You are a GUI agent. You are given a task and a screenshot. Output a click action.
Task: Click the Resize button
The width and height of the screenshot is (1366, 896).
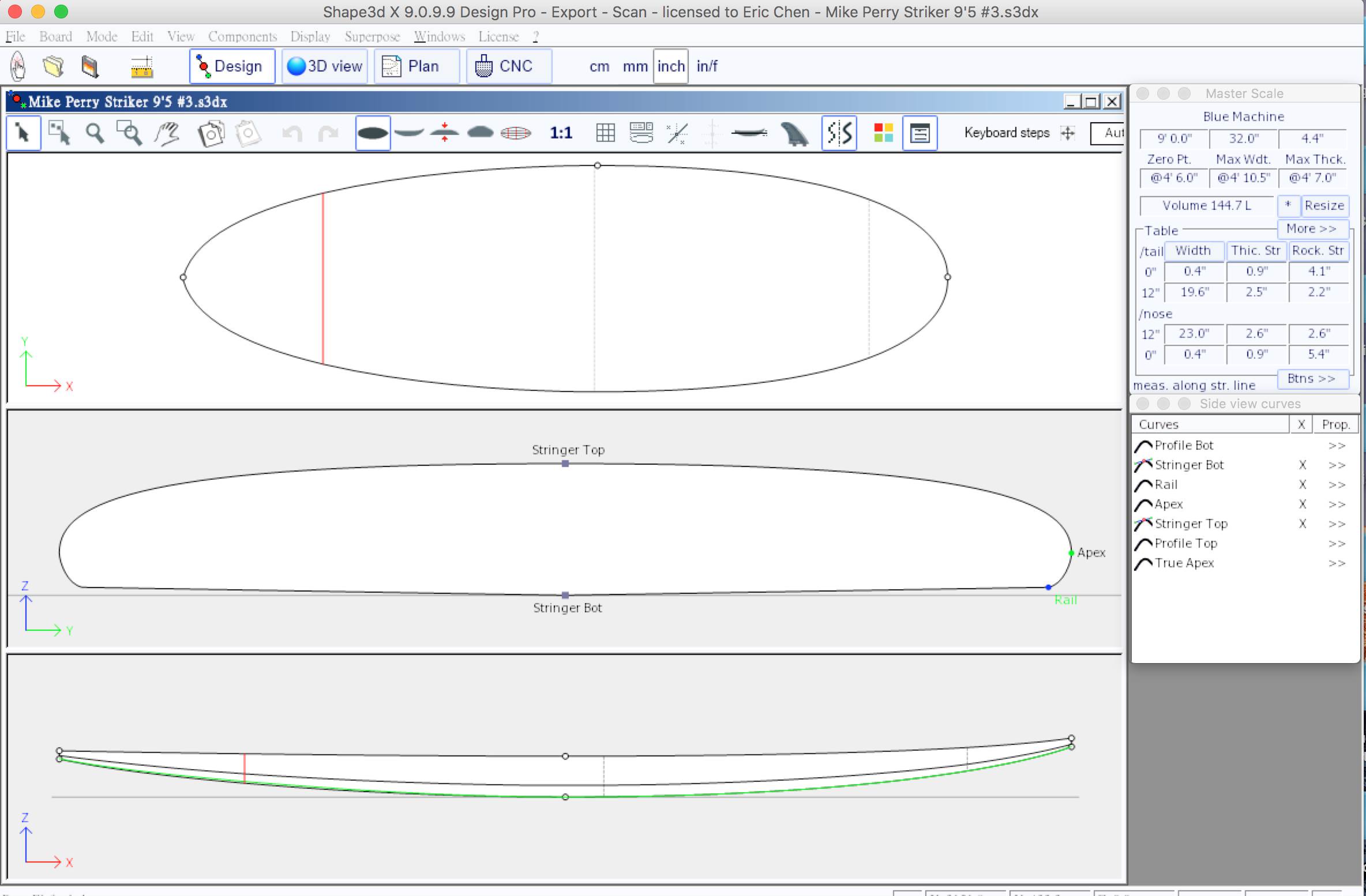[1324, 205]
